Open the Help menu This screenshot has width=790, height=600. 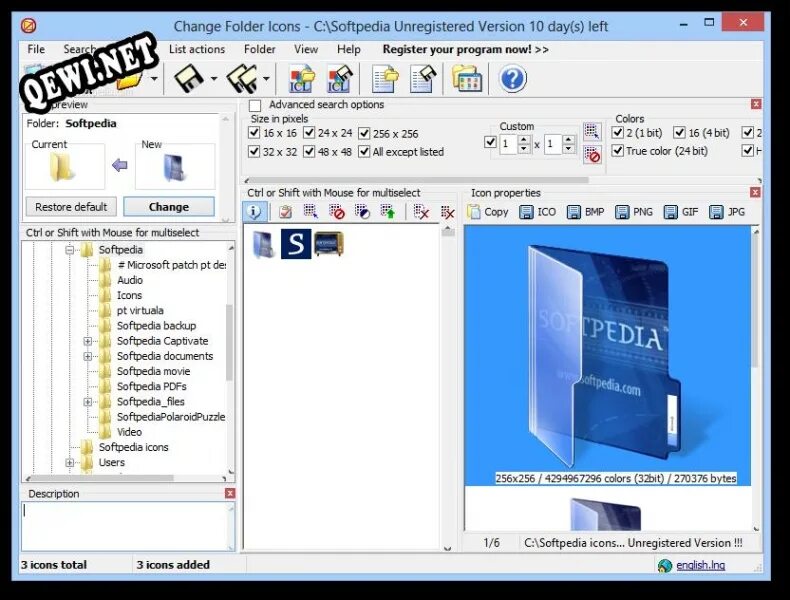[x=349, y=49]
